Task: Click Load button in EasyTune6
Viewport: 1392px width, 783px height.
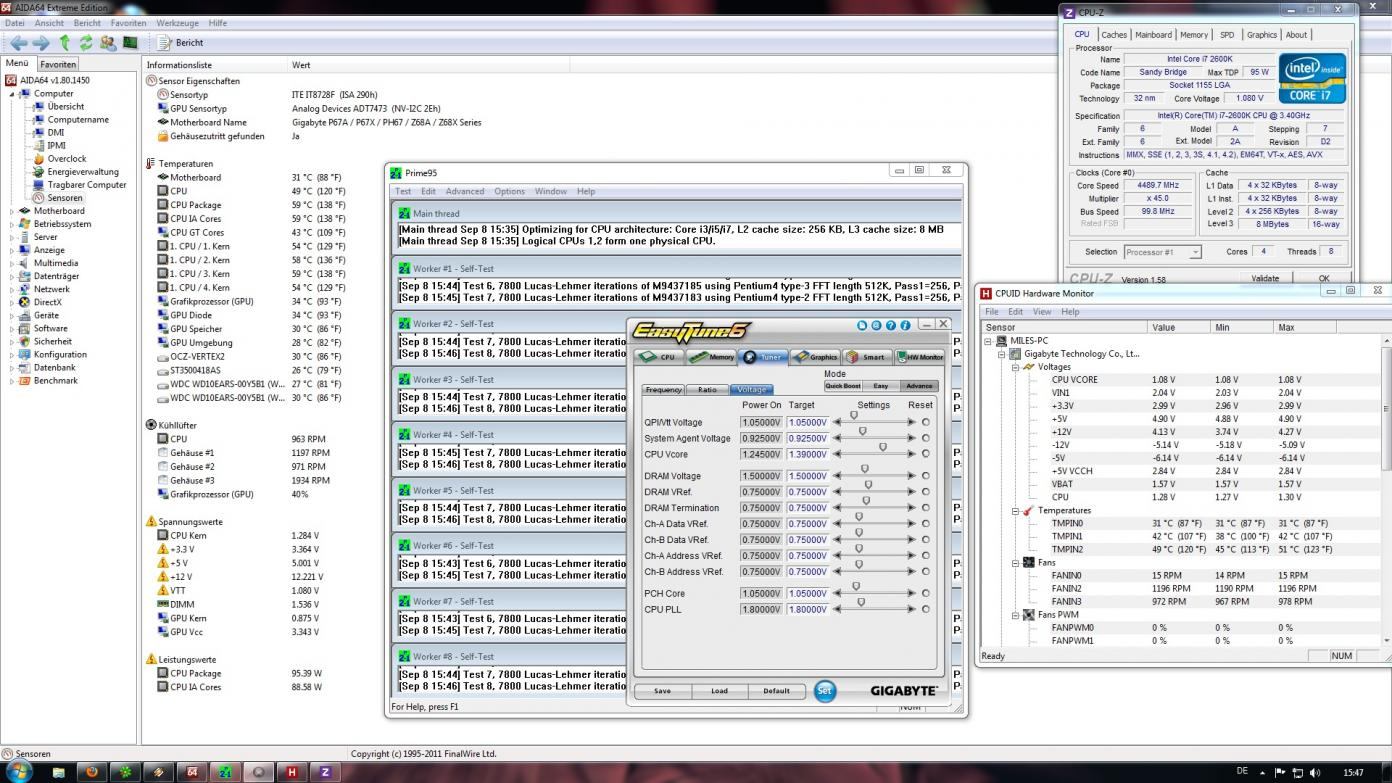Action: [719, 691]
